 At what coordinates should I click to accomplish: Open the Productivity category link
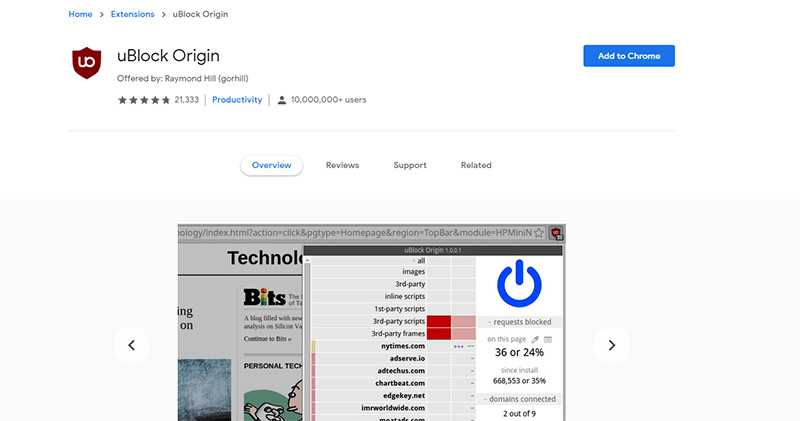click(237, 100)
